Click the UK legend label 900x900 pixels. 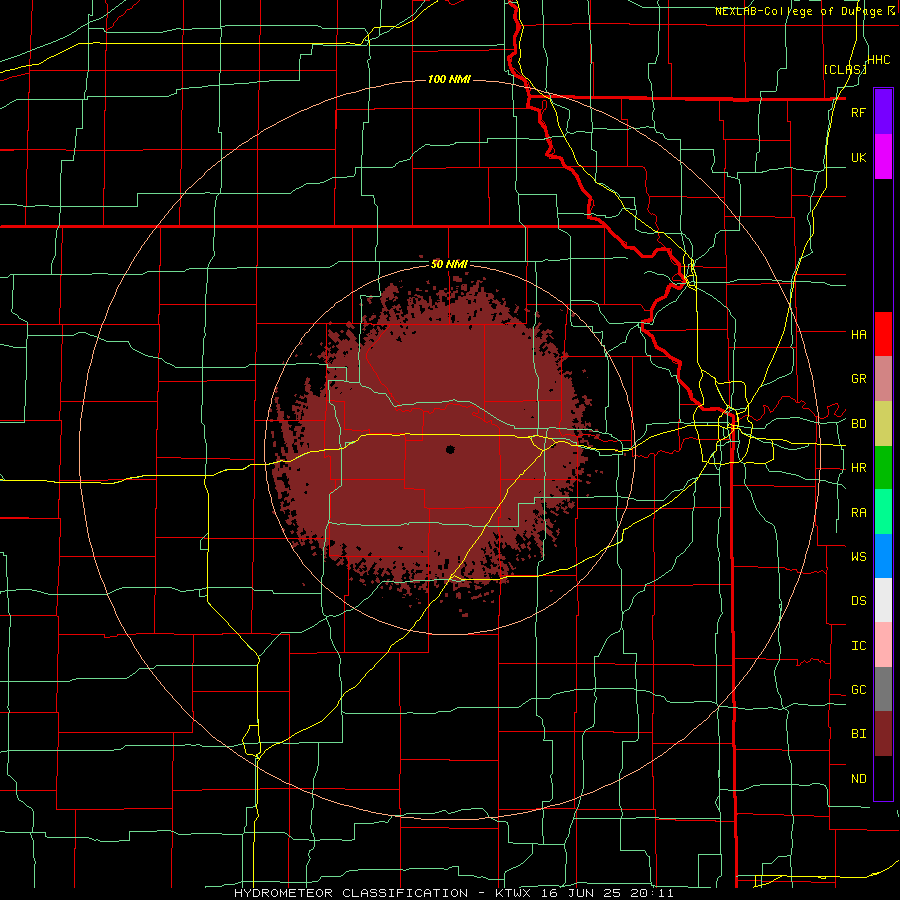click(x=858, y=157)
